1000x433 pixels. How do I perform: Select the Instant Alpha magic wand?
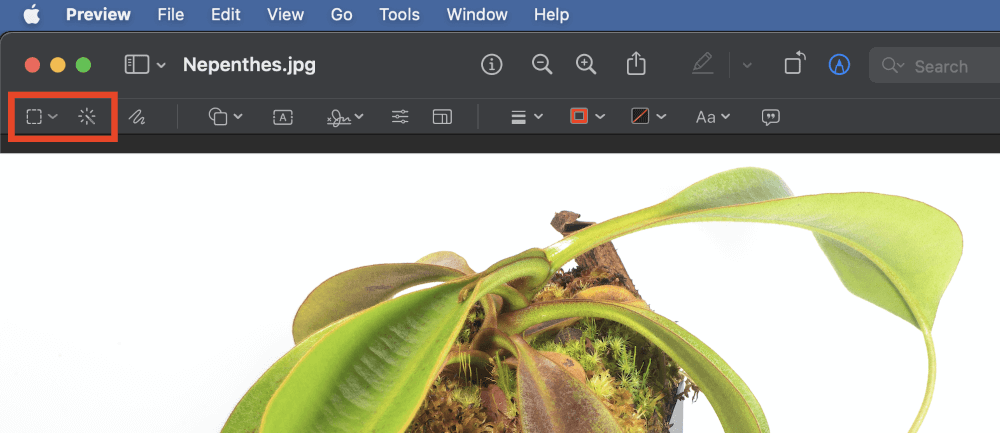[87, 117]
